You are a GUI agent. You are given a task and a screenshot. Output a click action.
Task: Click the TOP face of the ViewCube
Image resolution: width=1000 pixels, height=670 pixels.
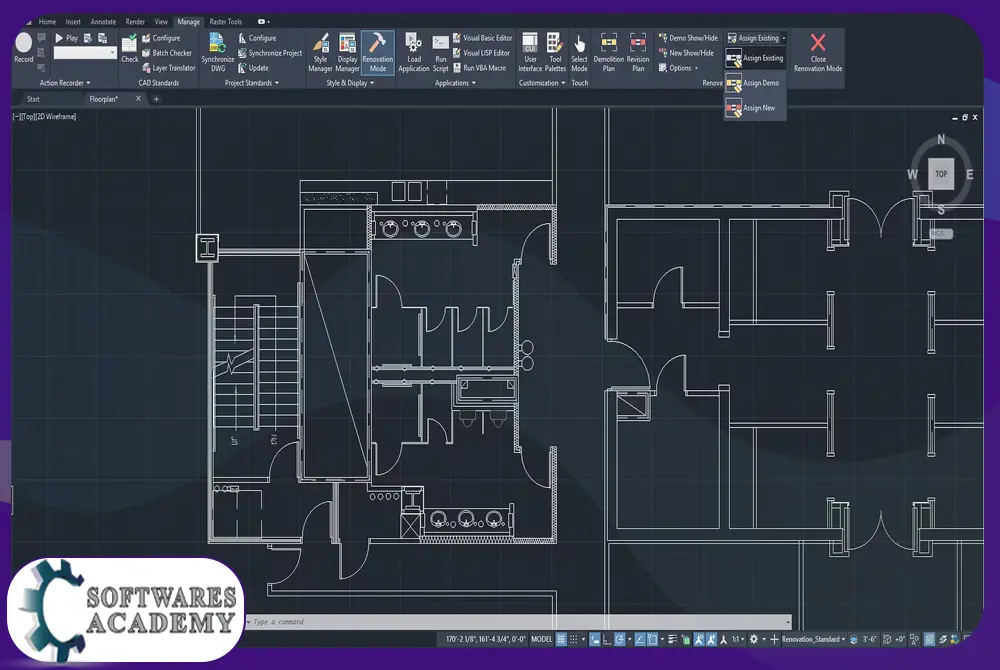tap(941, 174)
